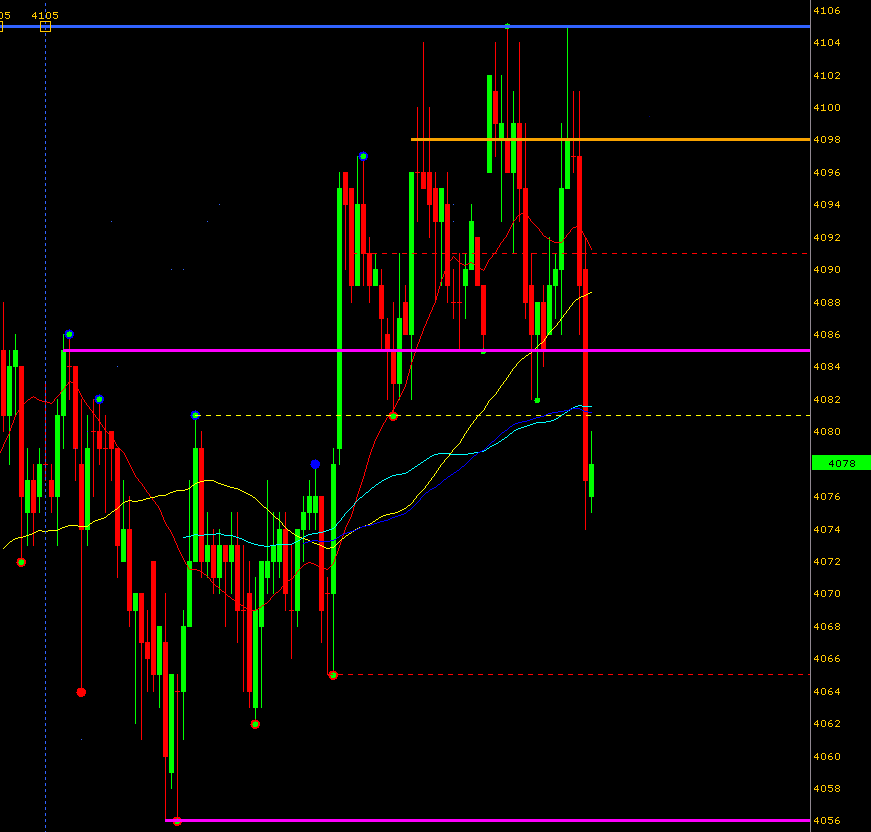Click the swing-low dot near 4062
871x832 pixels.
(x=255, y=724)
